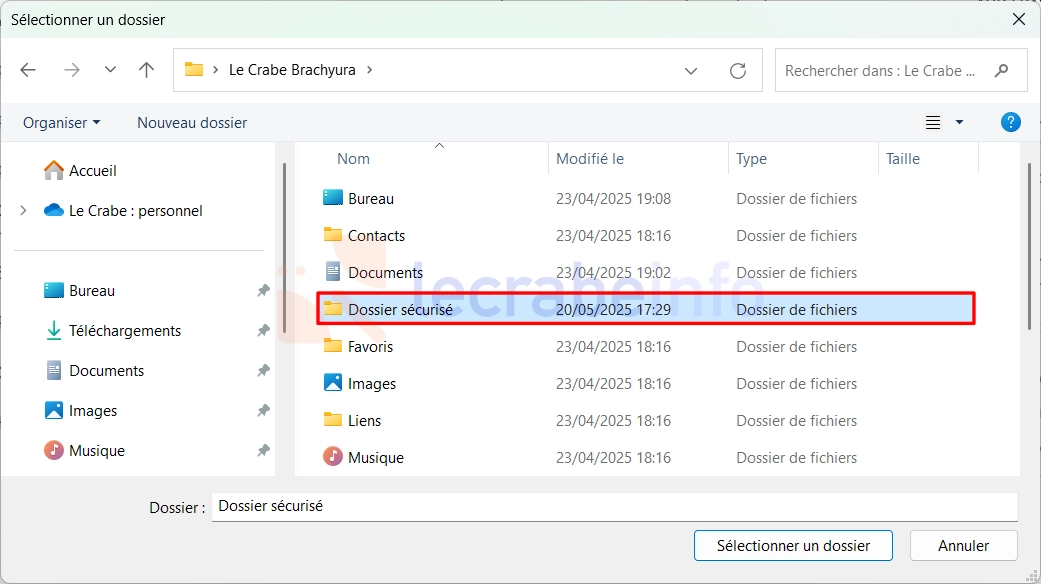This screenshot has width=1041, height=584.
Task: Unpin Bureau using its pin icon
Action: (x=264, y=291)
